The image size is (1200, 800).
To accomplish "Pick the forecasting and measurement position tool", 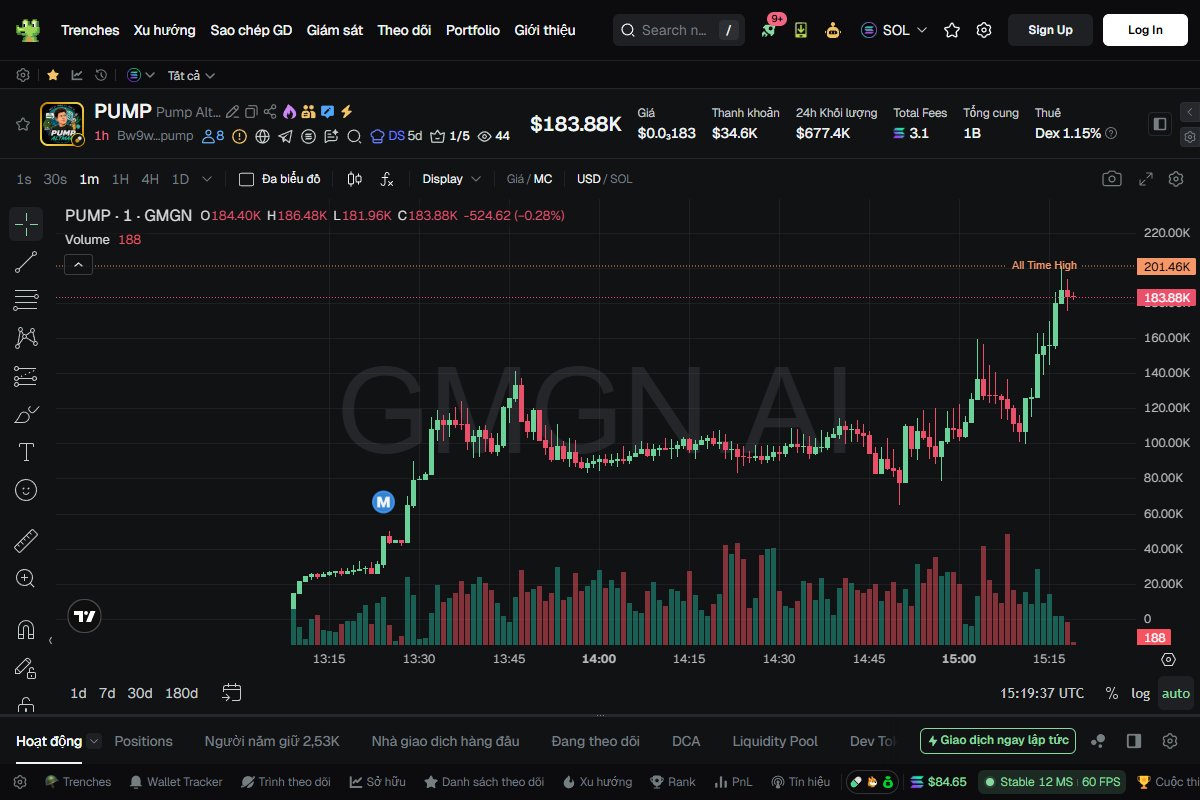I will click(x=26, y=376).
